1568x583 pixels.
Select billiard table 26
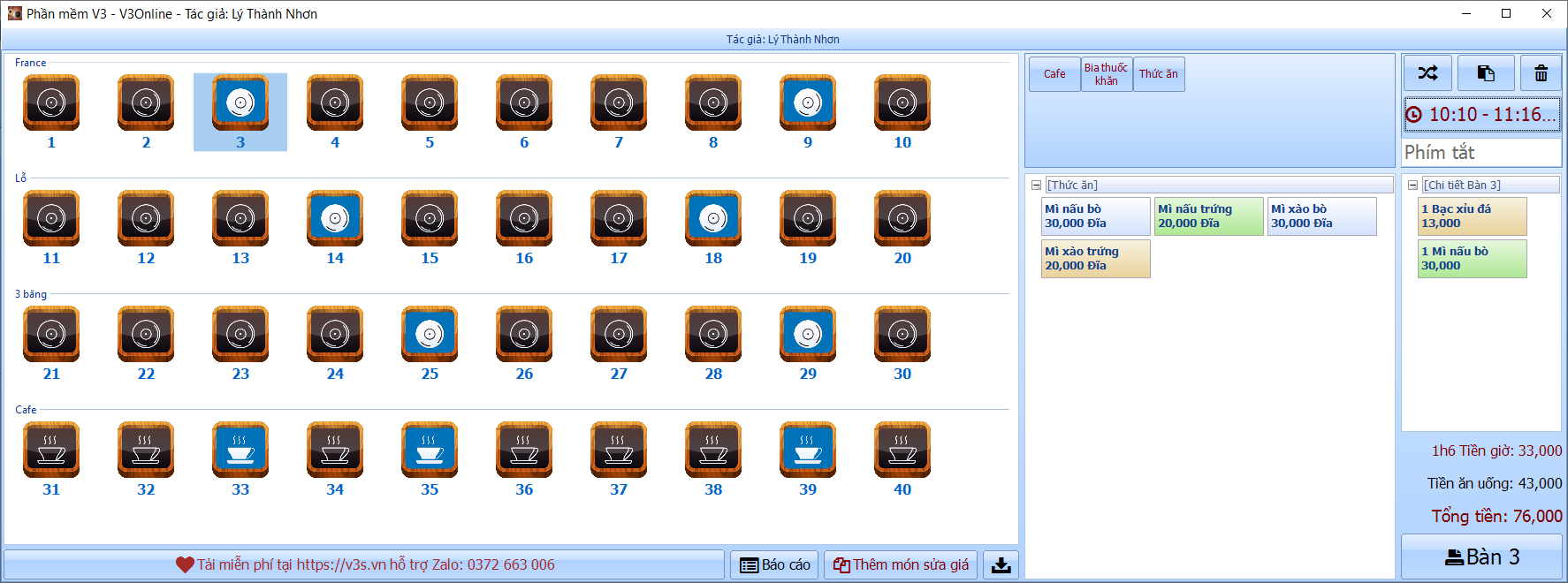[x=524, y=344]
